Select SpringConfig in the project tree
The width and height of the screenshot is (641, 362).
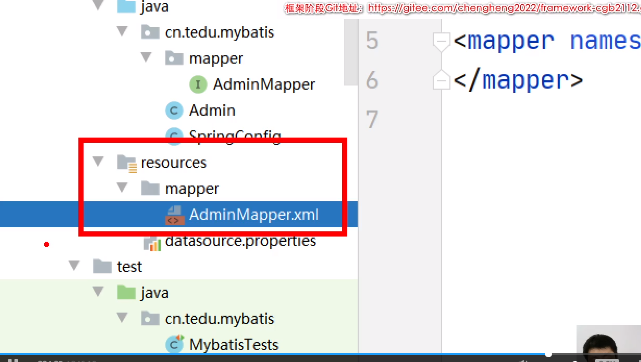tap(235, 136)
